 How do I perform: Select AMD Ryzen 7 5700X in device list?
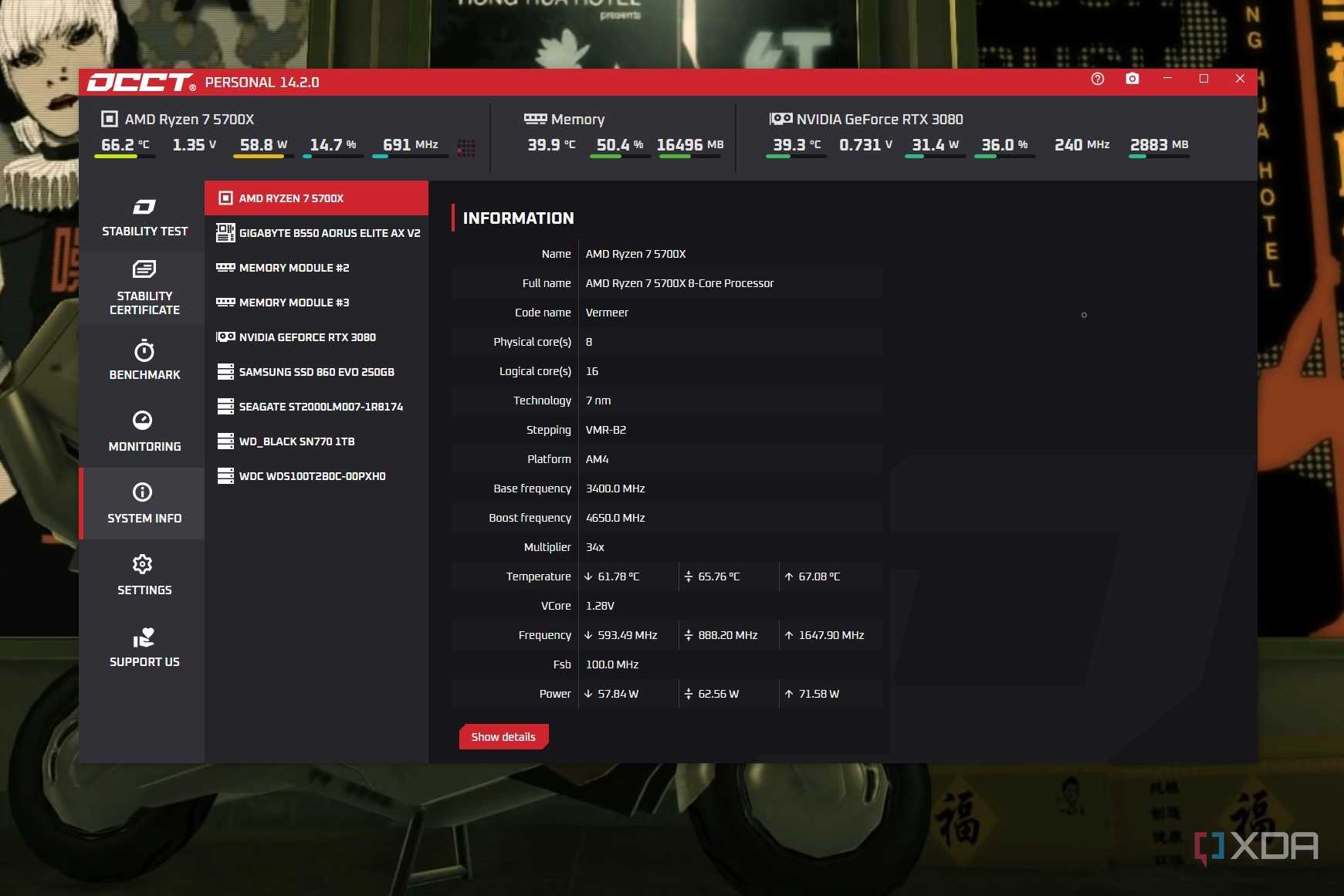pyautogui.click(x=317, y=198)
